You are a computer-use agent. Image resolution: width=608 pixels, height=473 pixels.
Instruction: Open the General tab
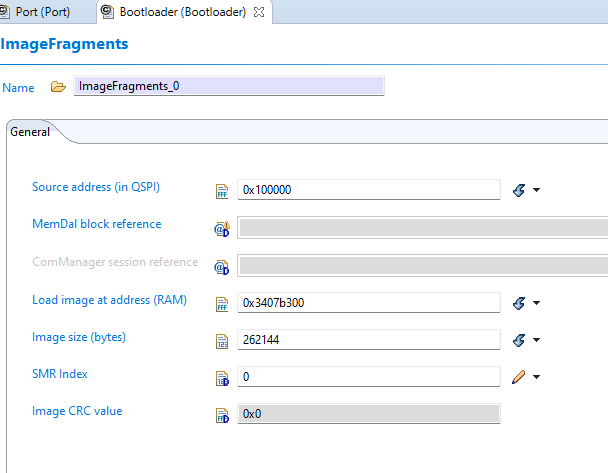pos(30,132)
